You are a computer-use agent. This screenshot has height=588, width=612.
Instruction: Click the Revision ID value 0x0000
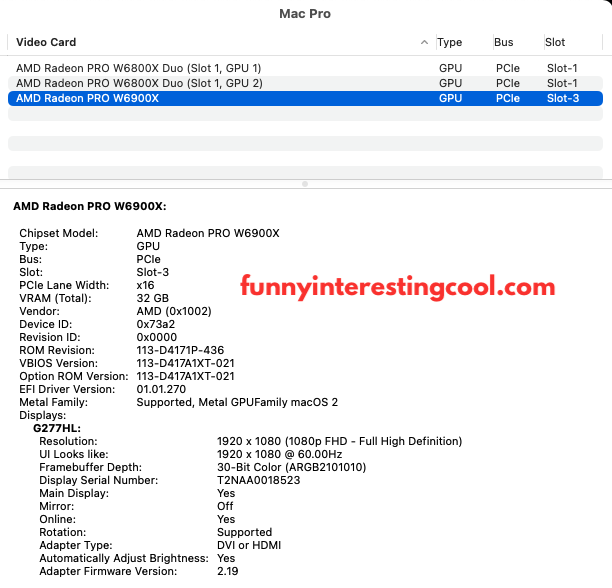pyautogui.click(x=157, y=337)
